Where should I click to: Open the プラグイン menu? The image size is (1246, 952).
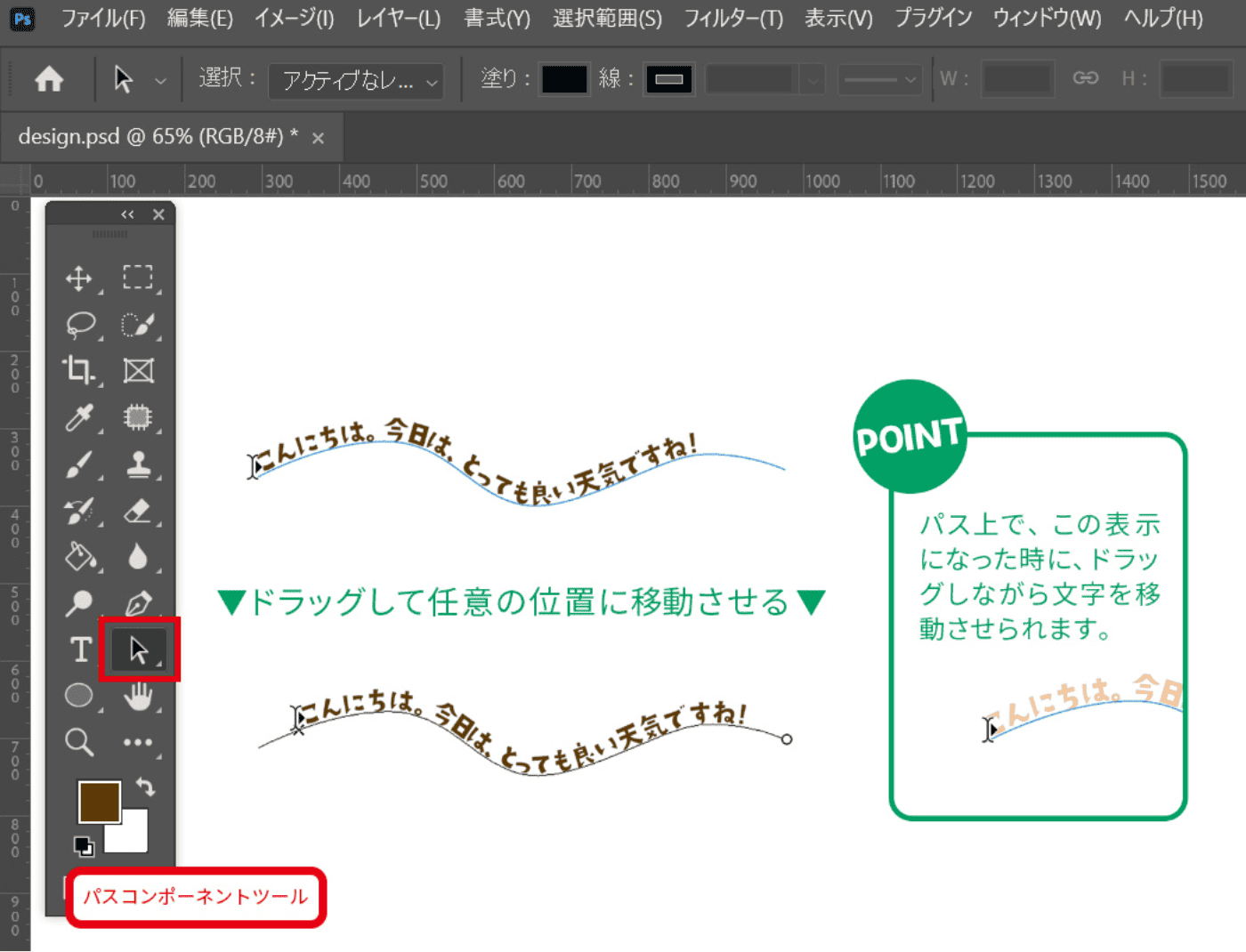[933, 19]
